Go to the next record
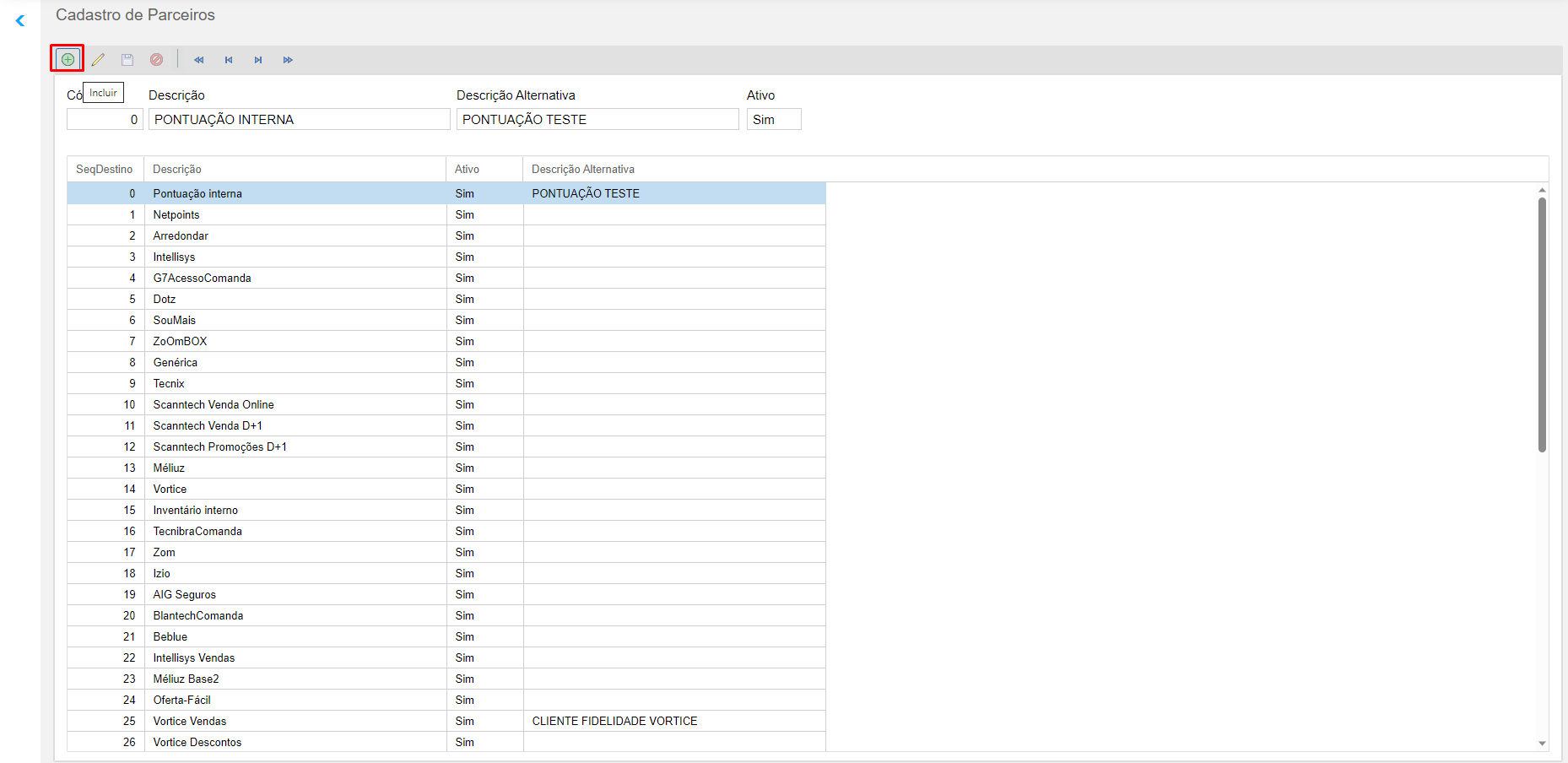 pyautogui.click(x=258, y=60)
